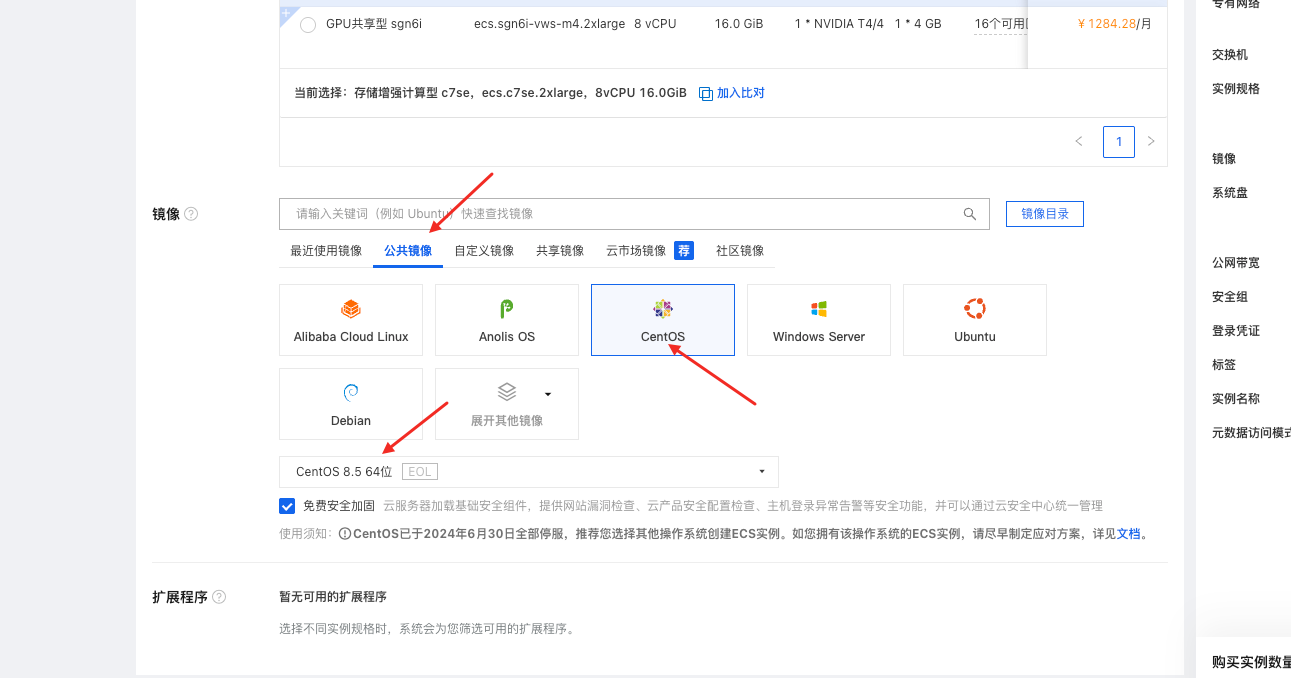
Task: Jump to 实例规格 in the right sidebar
Action: 1236,89
